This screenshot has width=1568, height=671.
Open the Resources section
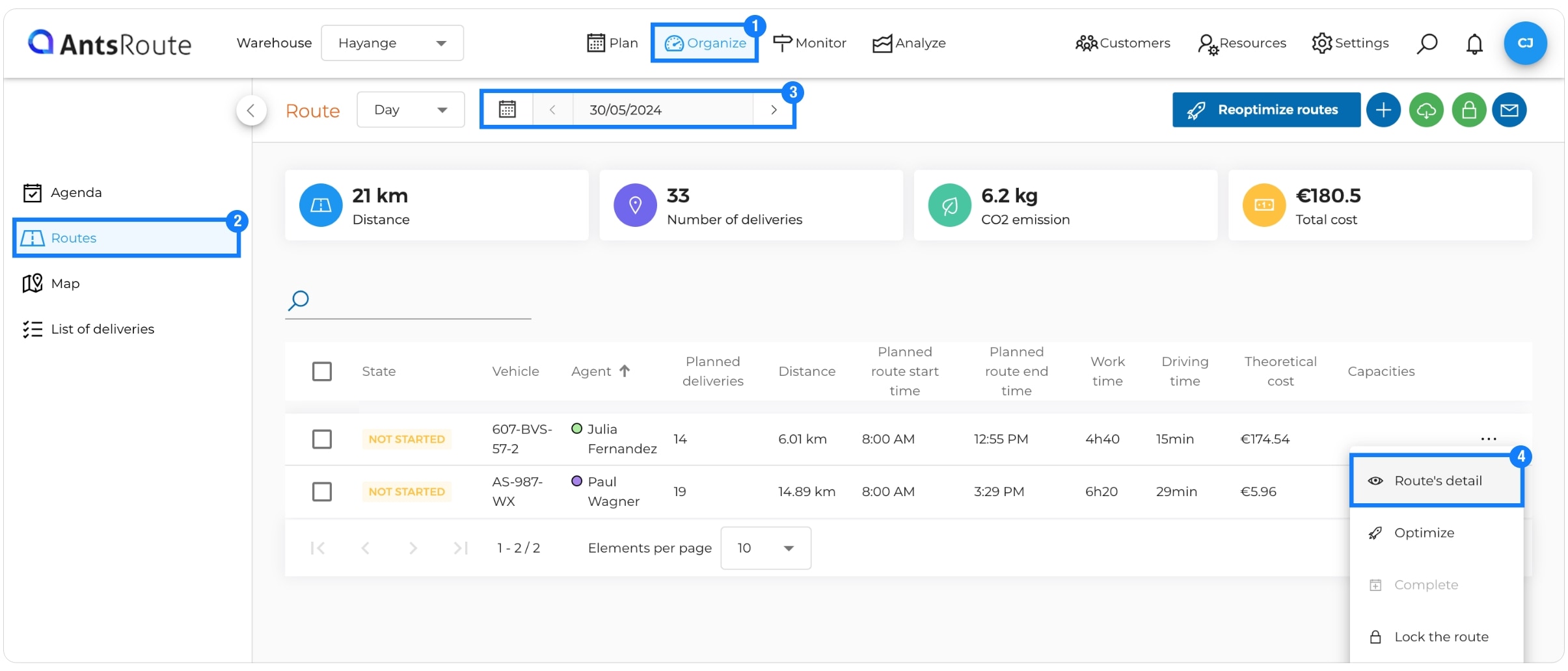tap(1242, 44)
